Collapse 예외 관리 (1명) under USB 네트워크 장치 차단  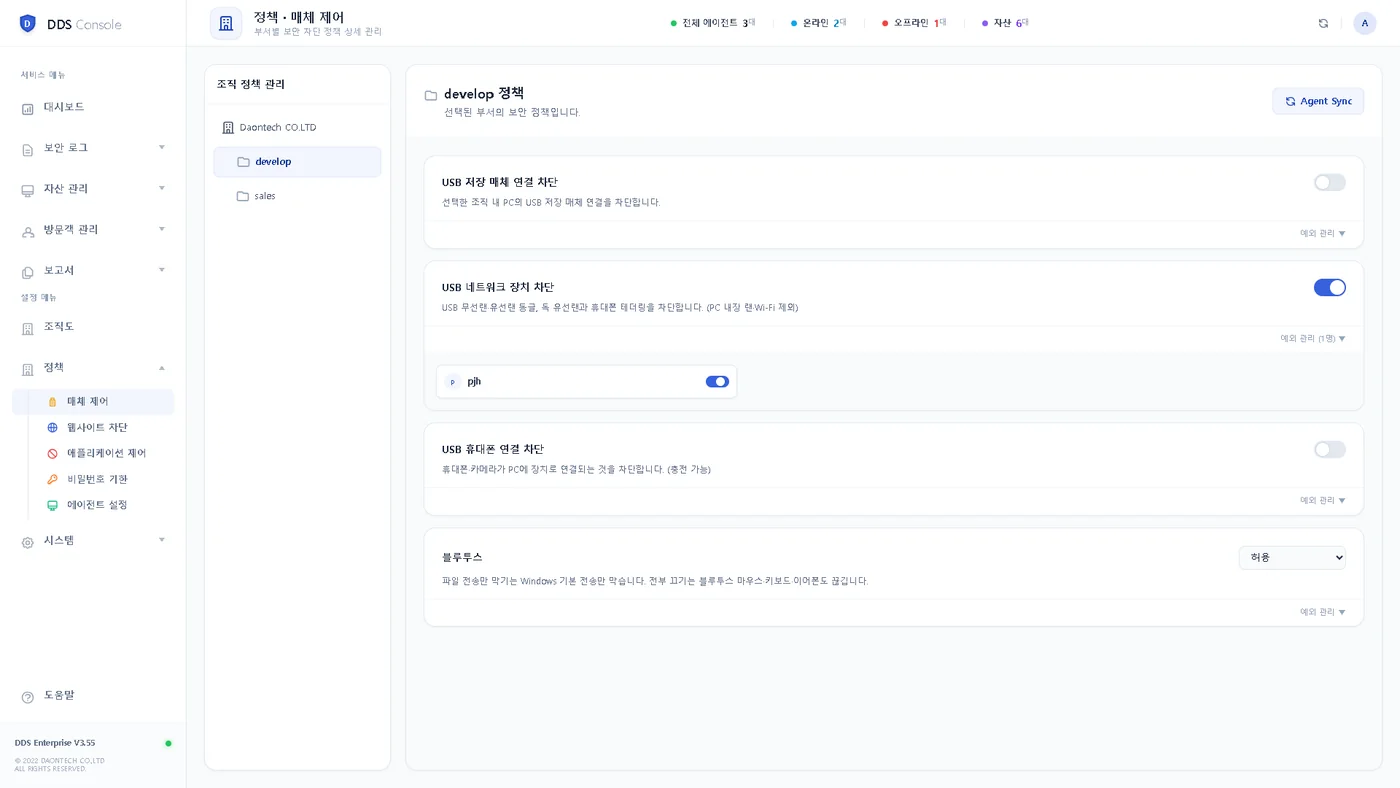(x=1313, y=338)
